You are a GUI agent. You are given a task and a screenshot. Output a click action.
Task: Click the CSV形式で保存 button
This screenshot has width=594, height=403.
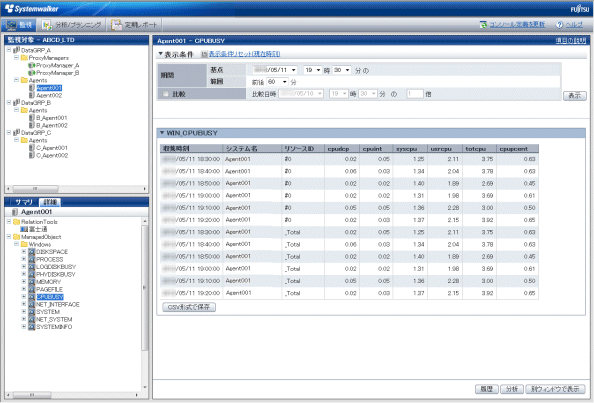click(189, 307)
